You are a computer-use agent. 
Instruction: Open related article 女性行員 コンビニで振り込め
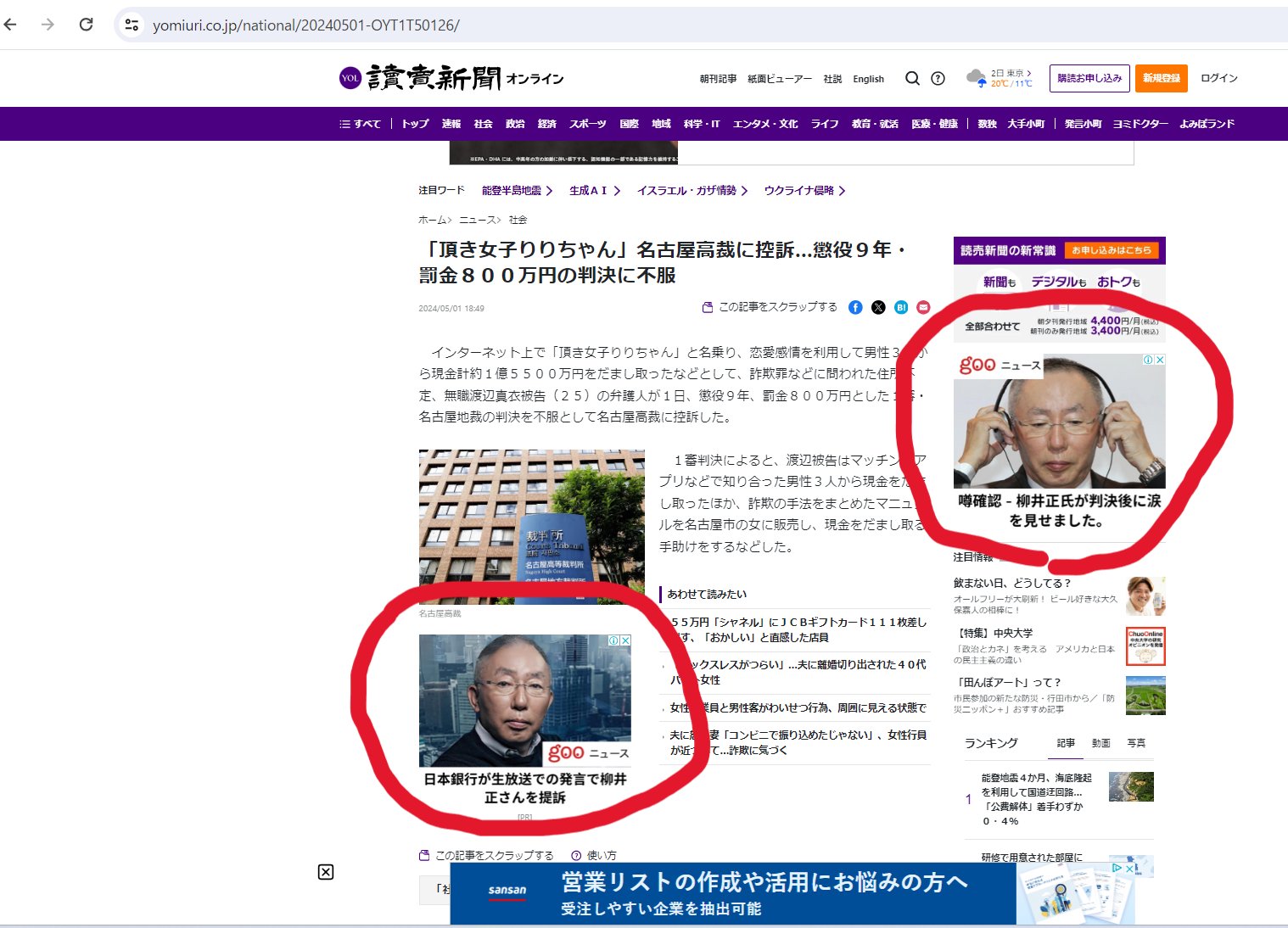click(x=798, y=742)
